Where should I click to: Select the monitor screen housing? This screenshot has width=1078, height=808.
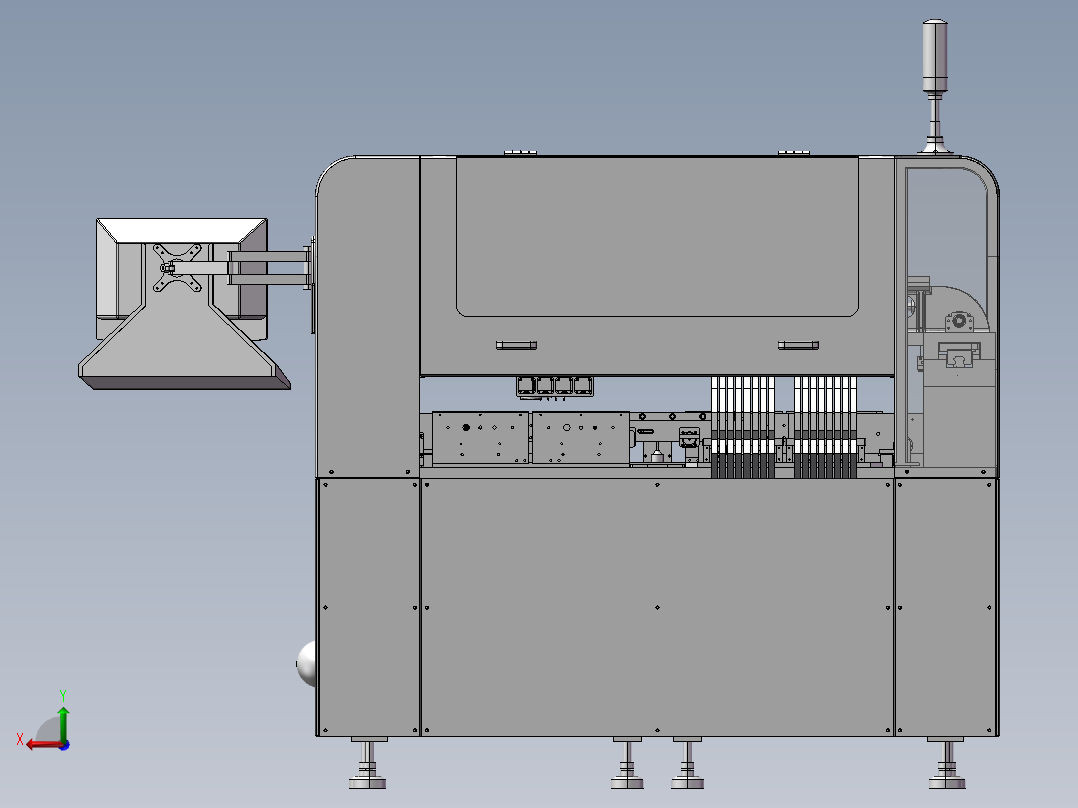click(x=182, y=279)
